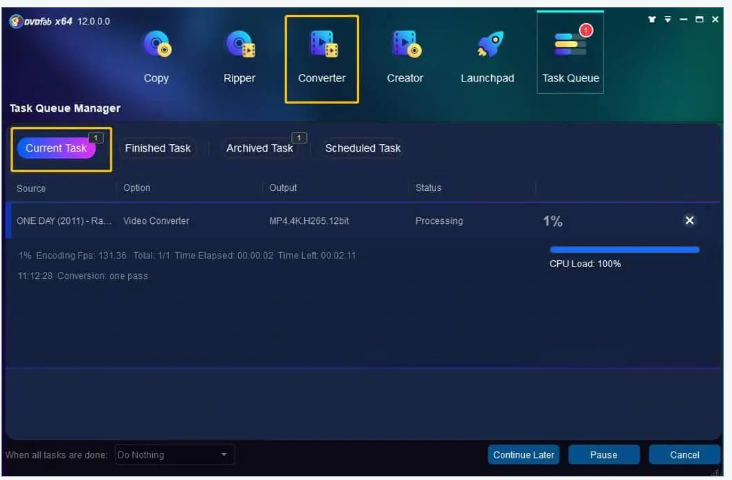Click the shirt skin icon in title bar
732x480 pixels.
click(652, 19)
